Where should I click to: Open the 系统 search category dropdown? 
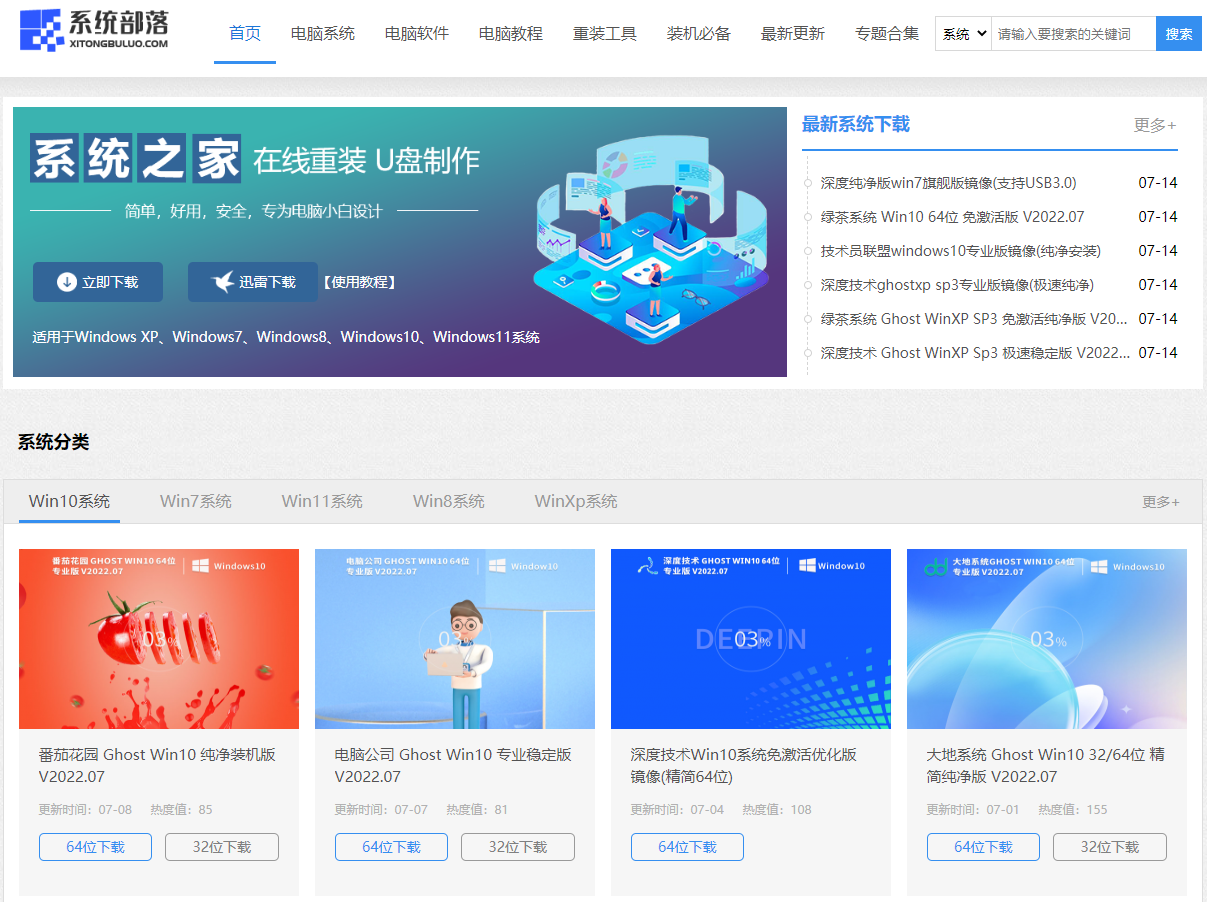(961, 33)
